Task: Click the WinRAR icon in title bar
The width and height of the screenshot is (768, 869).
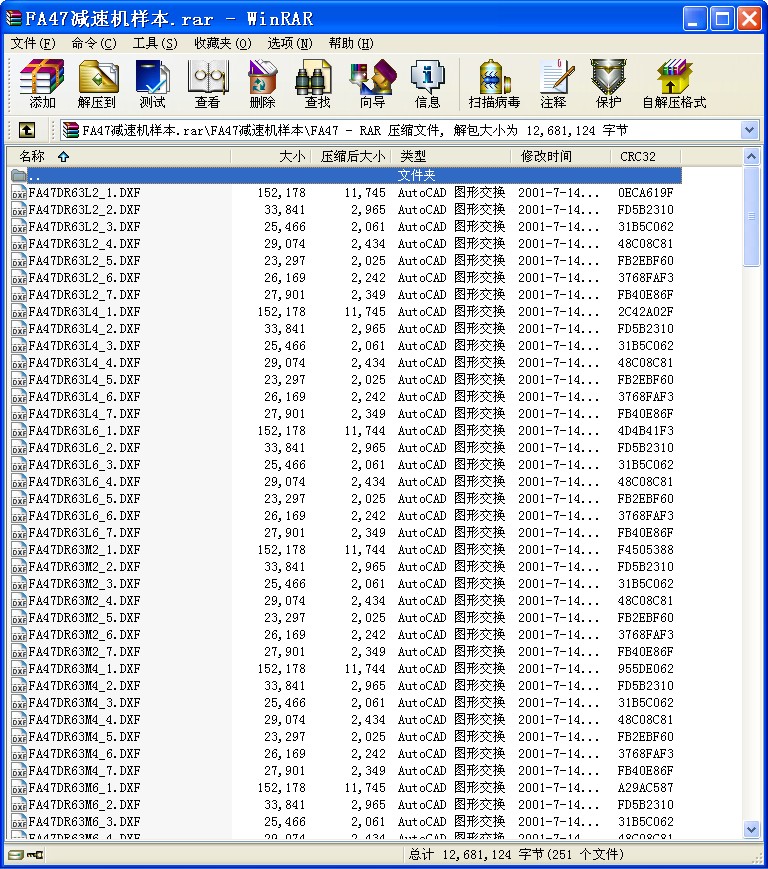Action: point(13,18)
